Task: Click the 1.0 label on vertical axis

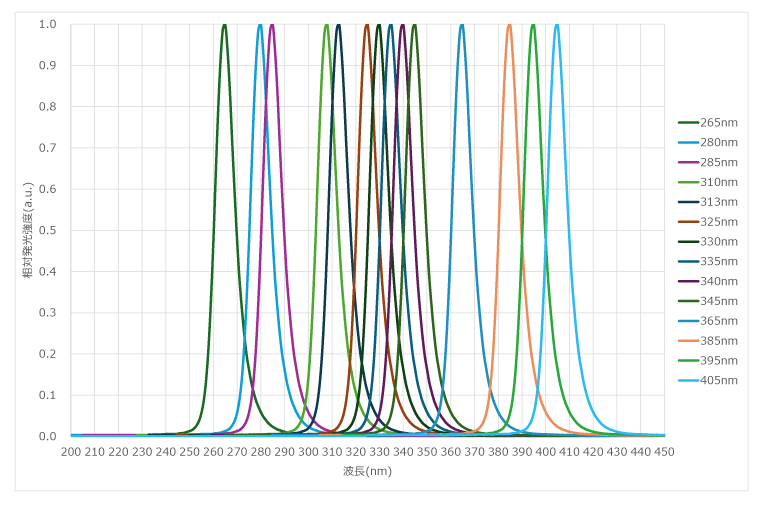Action: click(x=48, y=24)
